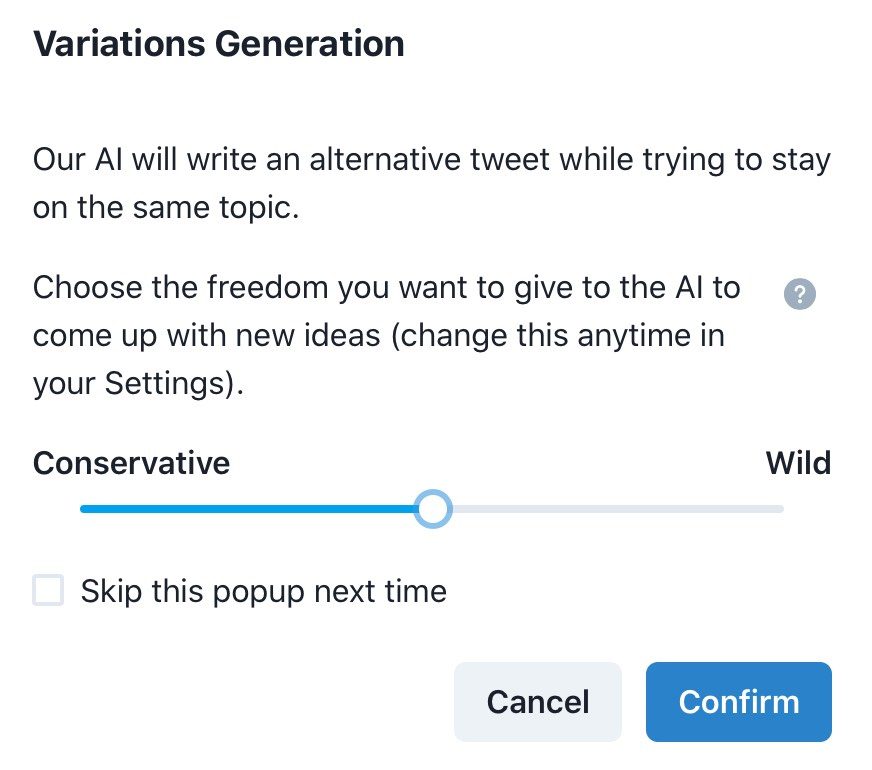Click the blue Confirm button
872x770 pixels.
[x=739, y=702]
